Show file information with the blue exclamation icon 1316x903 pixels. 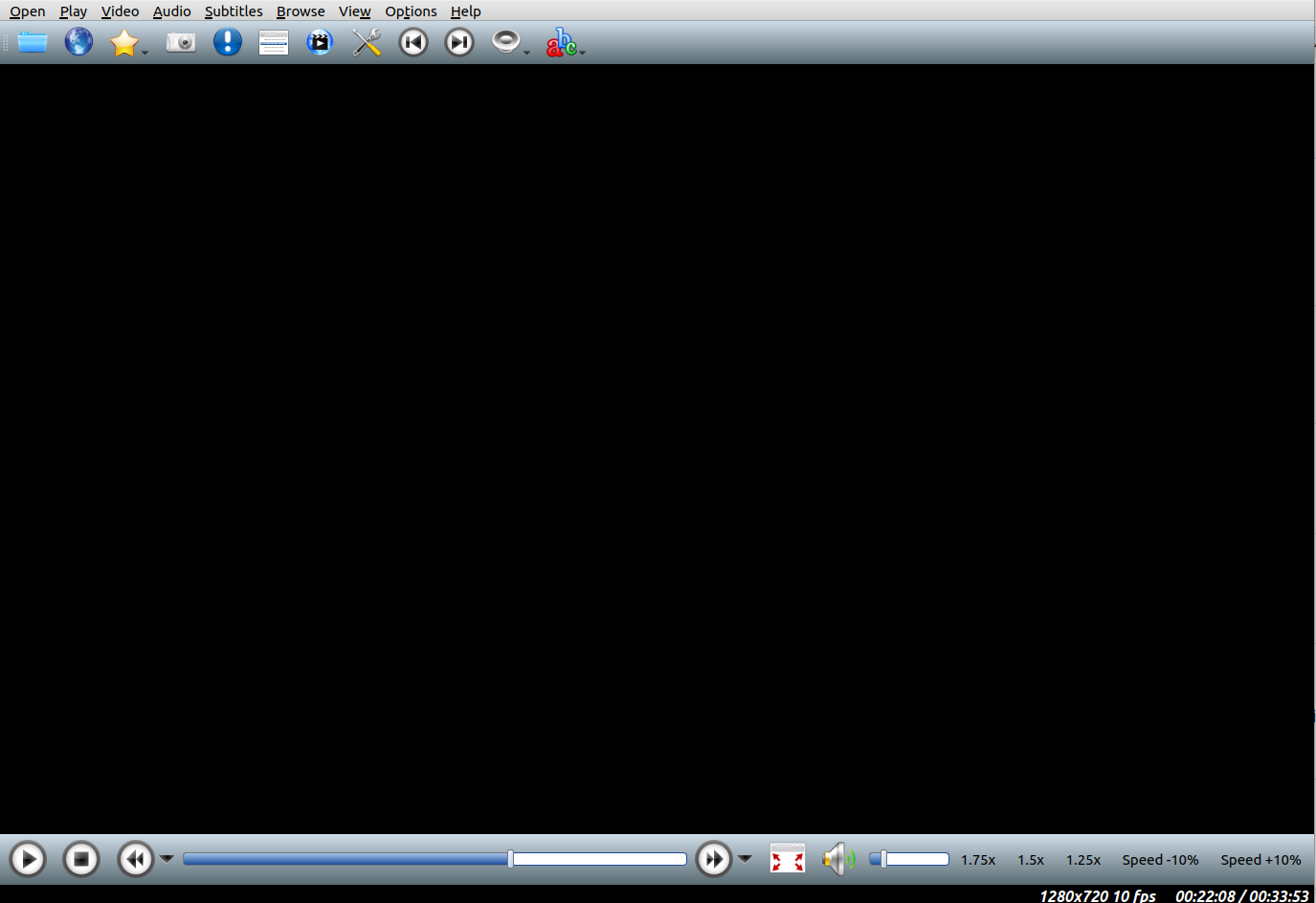tap(228, 42)
